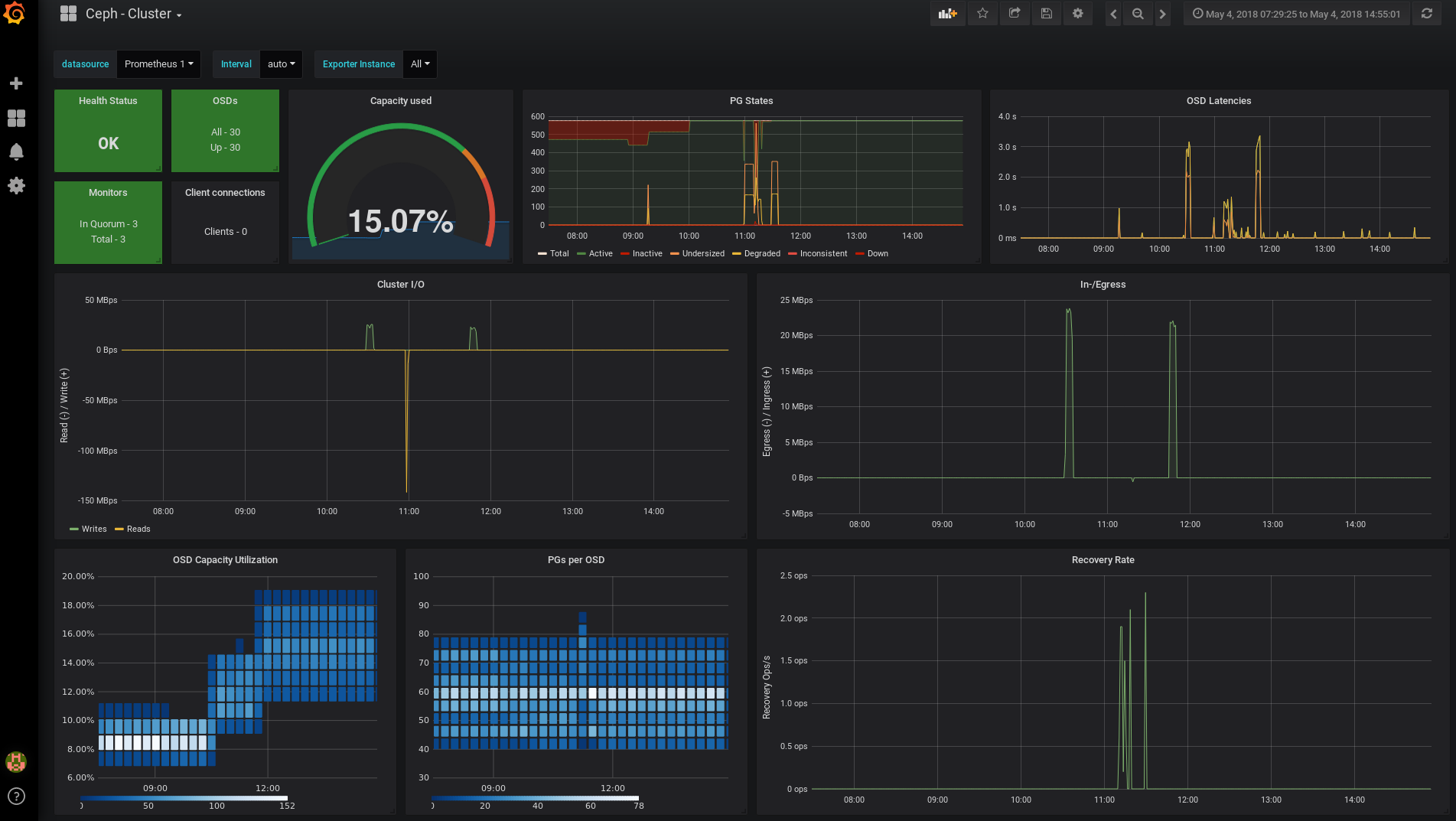
Task: Open the PGs per OSD panel title
Action: coord(576,560)
